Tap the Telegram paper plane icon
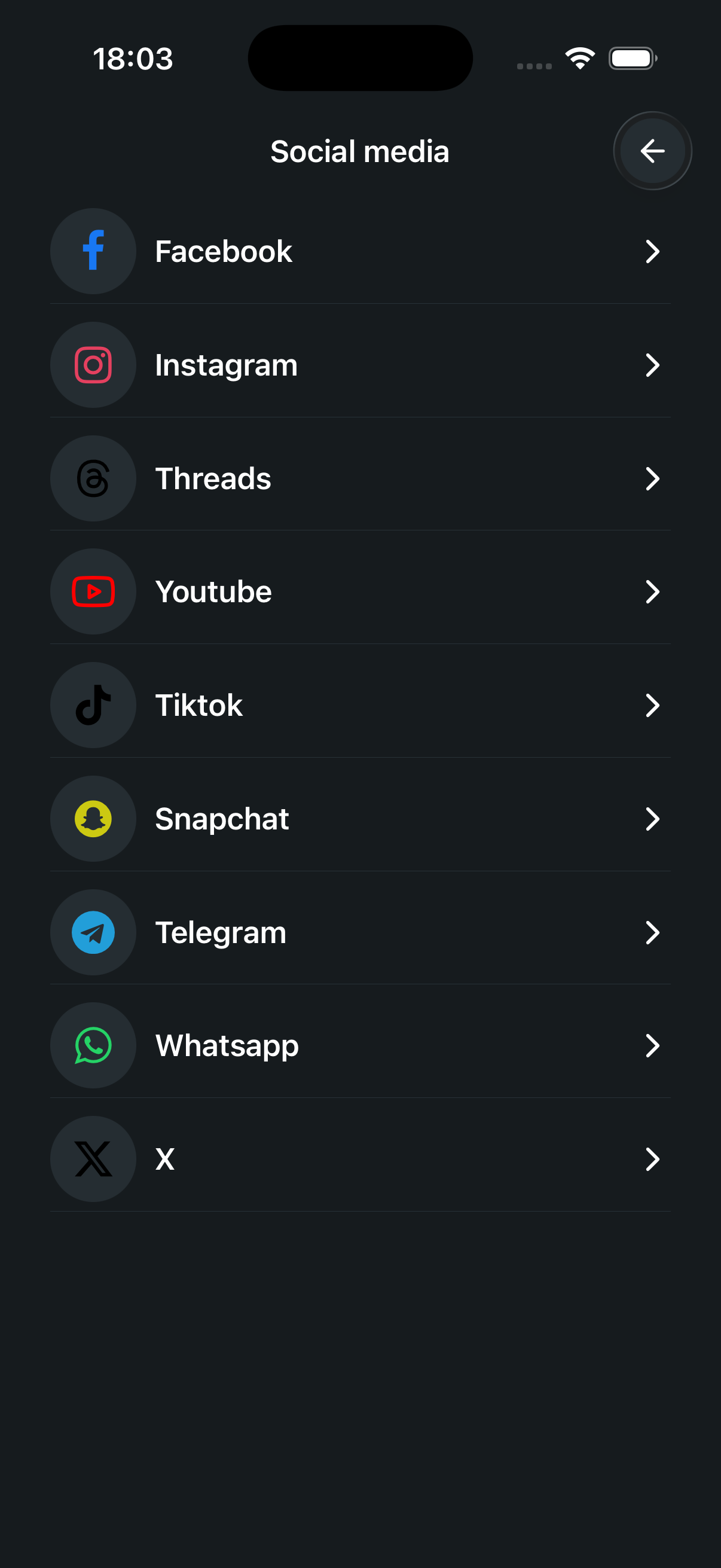The height and width of the screenshot is (1568, 721). click(93, 932)
